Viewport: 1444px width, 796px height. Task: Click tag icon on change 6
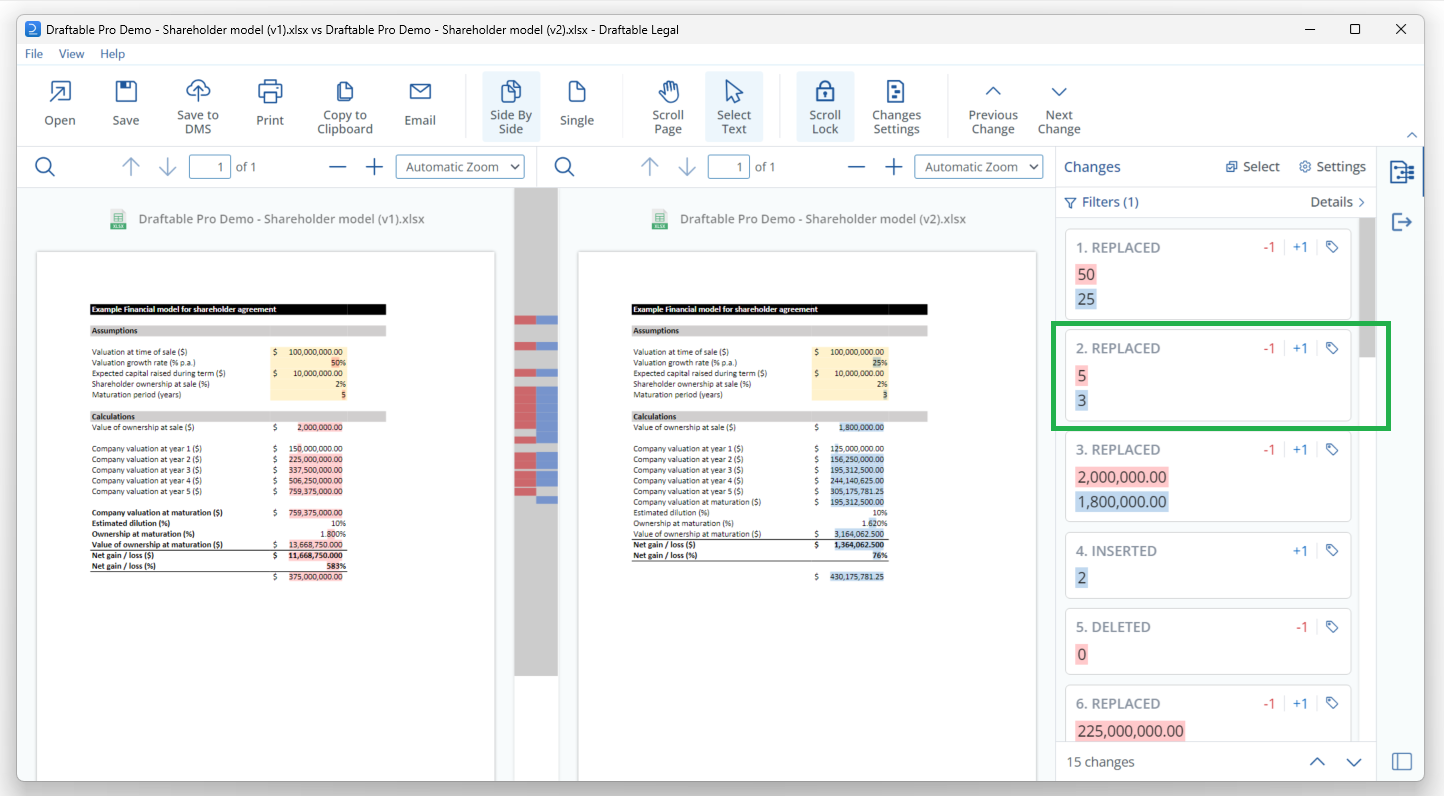(x=1331, y=703)
